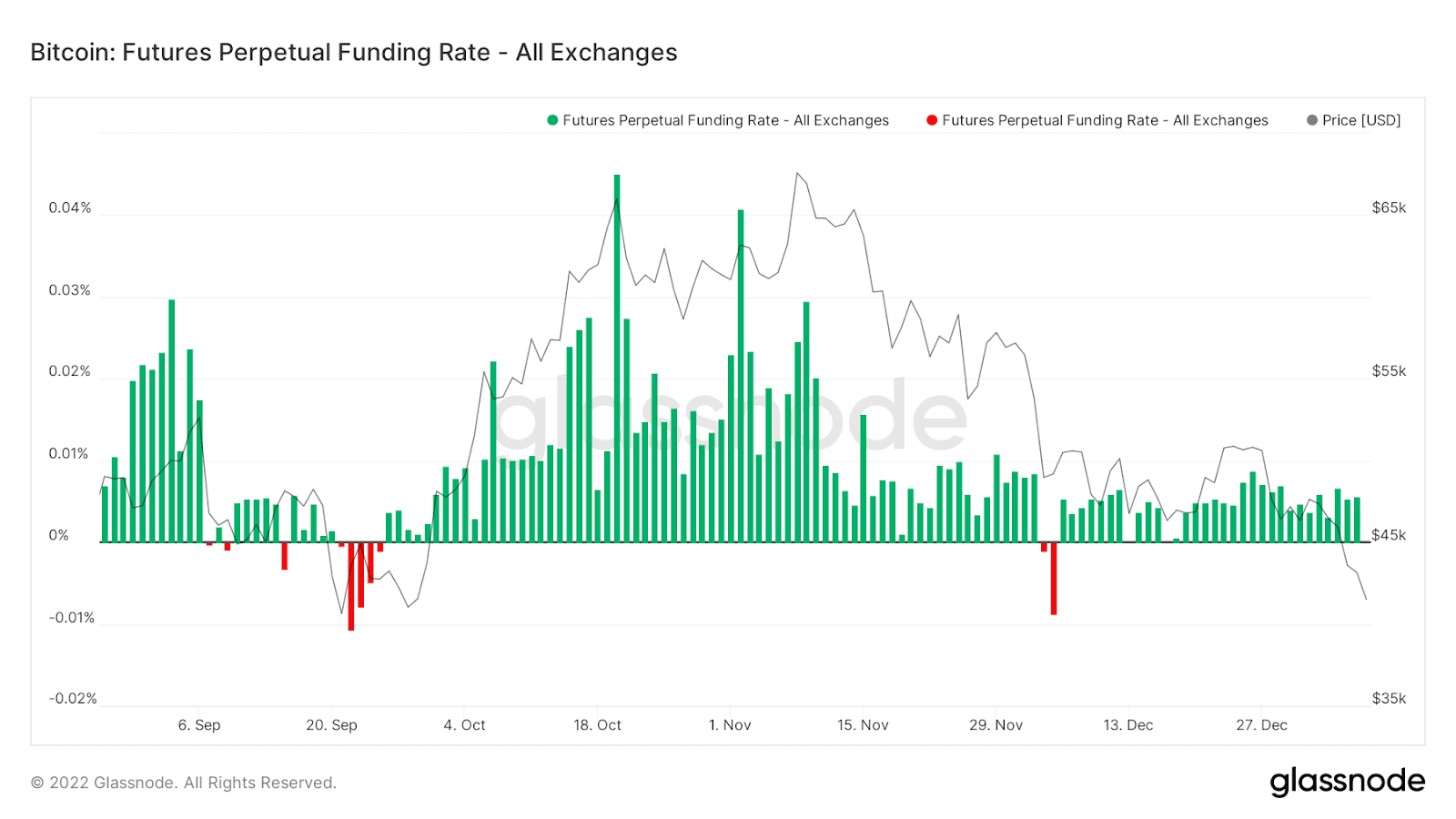Click the '$35k' price axis label

tap(1389, 698)
